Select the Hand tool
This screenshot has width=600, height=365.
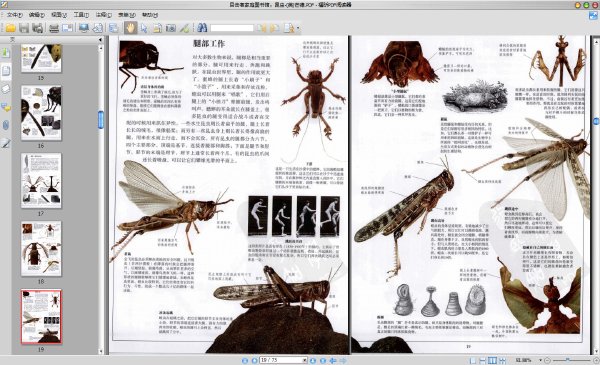pos(130,28)
